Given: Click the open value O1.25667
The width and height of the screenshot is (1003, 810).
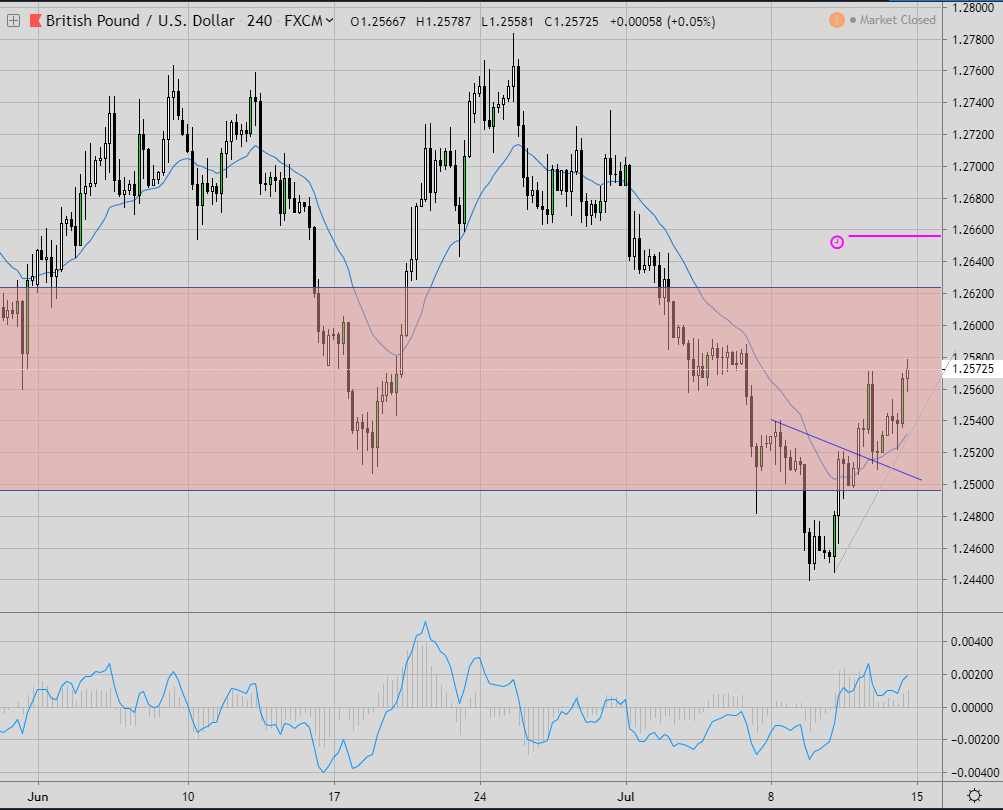Looking at the screenshot, I should pyautogui.click(x=377, y=22).
